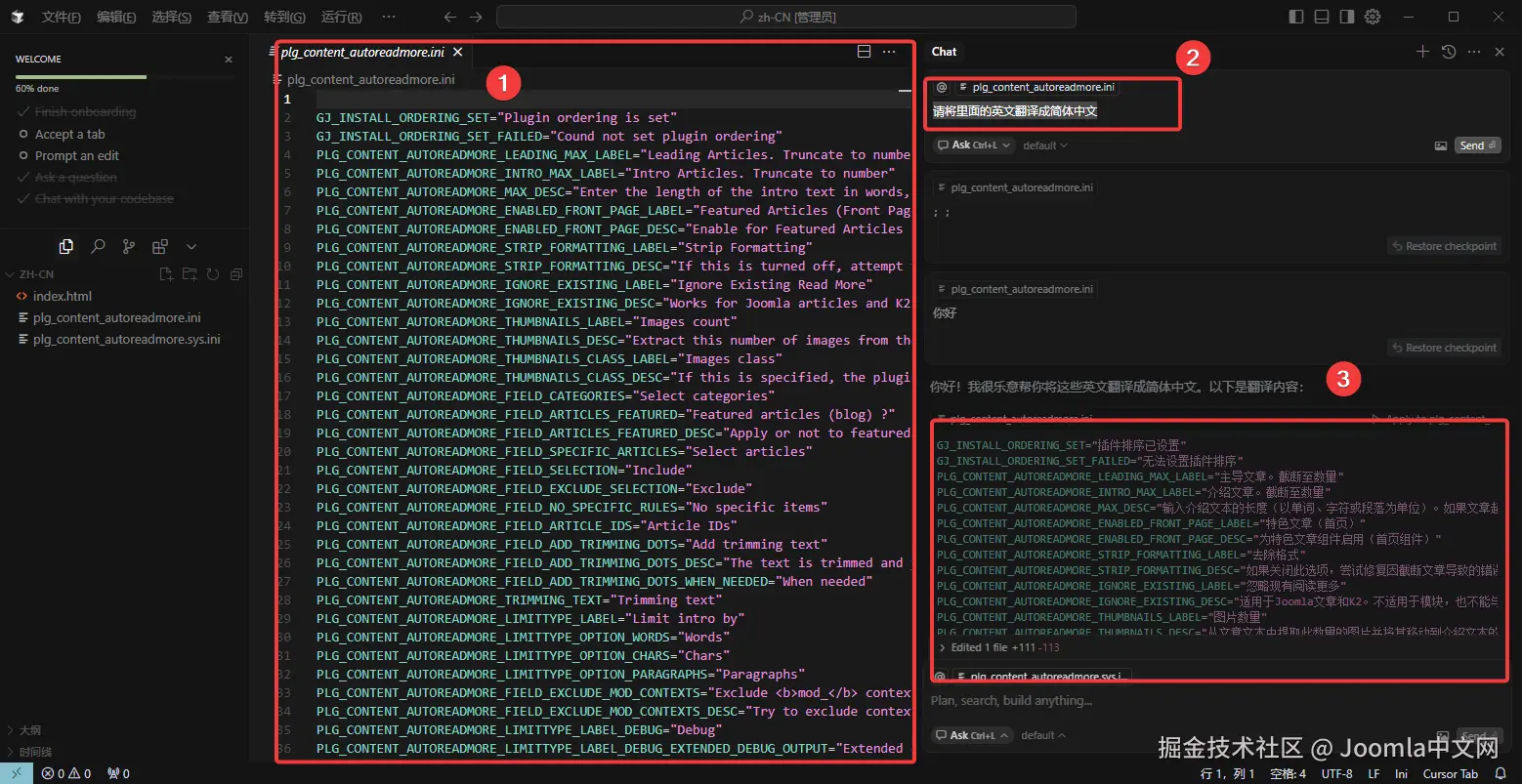This screenshot has width=1522, height=784.
Task: Open the 文件(F) menu
Action: click(62, 18)
